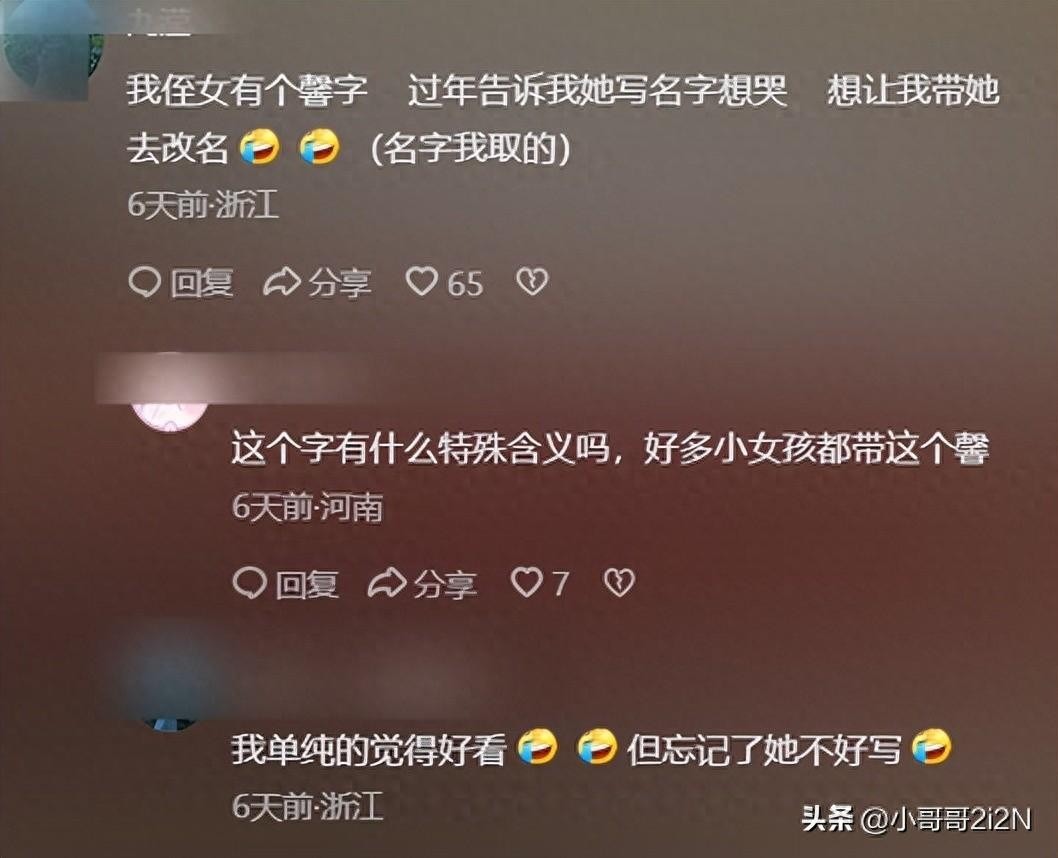Open the 头条 @小哥哥2i2N watermark link
Screen dimensions: 1058x858
point(916,820)
